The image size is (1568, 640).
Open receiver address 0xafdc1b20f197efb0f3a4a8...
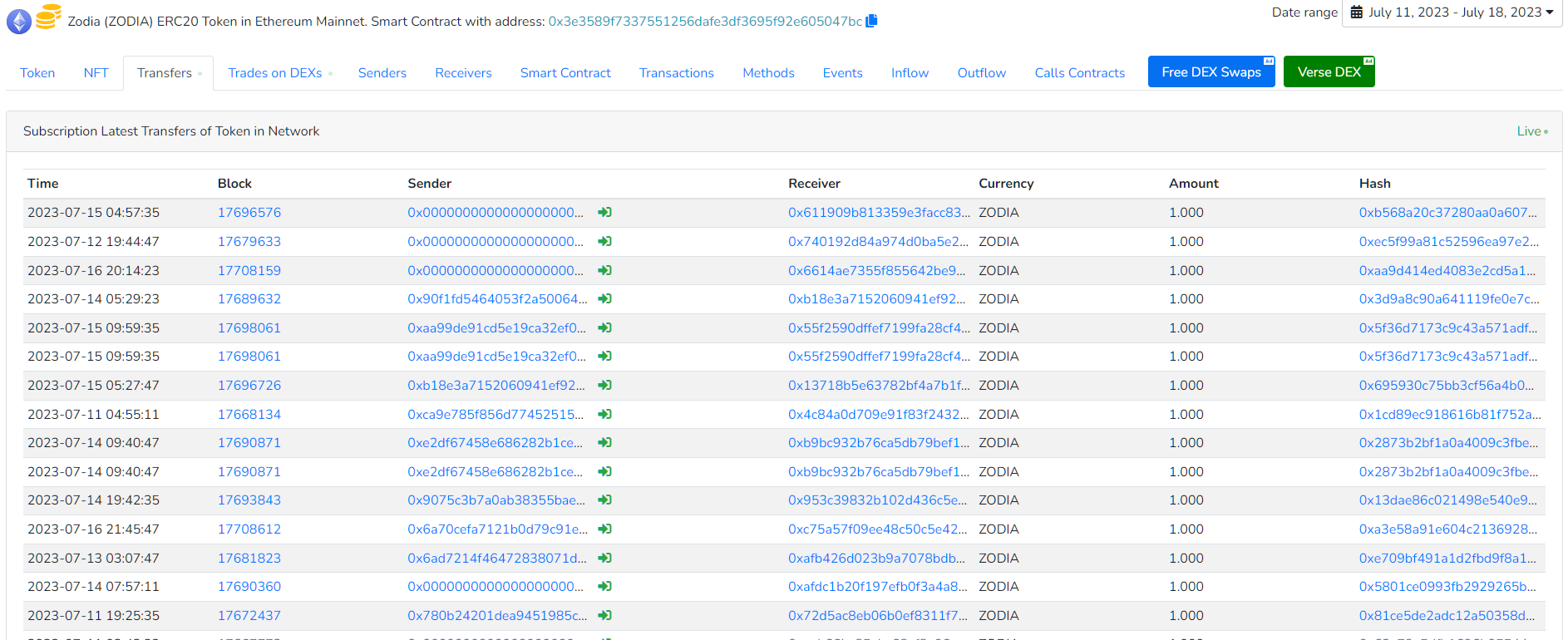coord(878,587)
